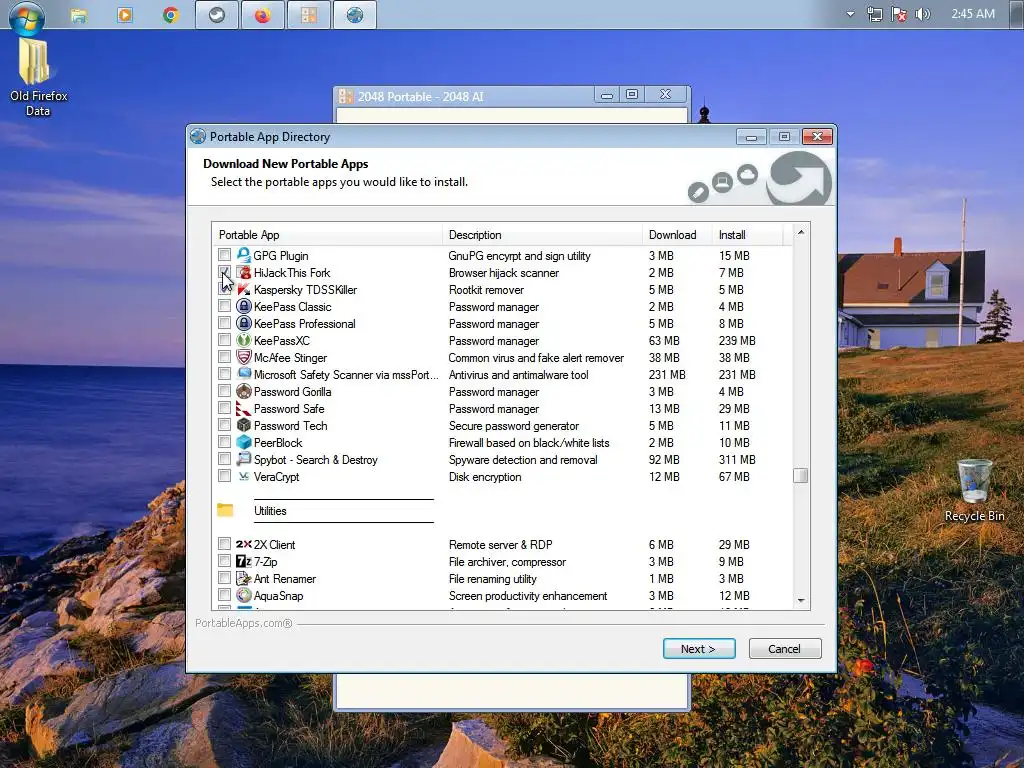1024x768 pixels.
Task: Show hidden tray icons arrow
Action: click(x=850, y=14)
